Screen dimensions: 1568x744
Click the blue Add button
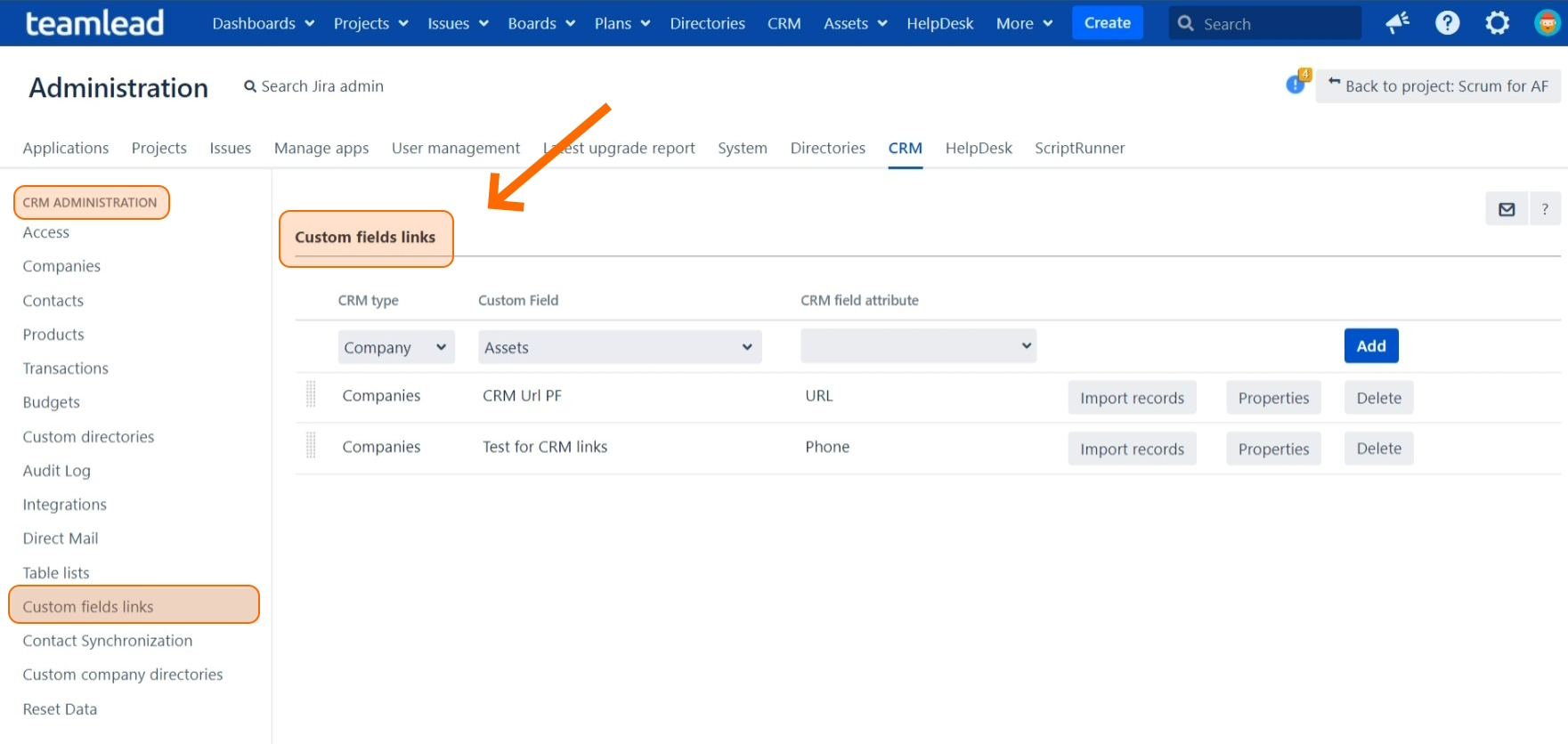coord(1370,346)
